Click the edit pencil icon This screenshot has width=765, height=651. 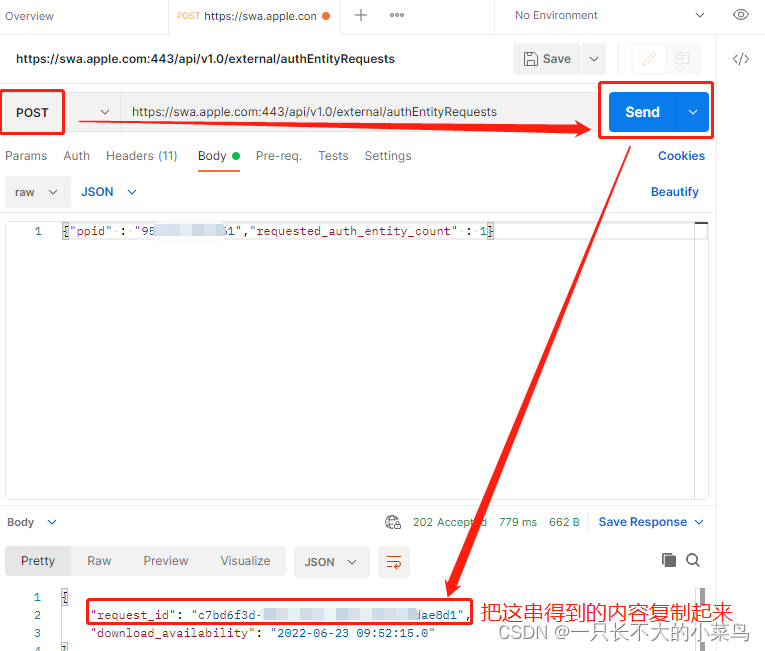tap(648, 59)
